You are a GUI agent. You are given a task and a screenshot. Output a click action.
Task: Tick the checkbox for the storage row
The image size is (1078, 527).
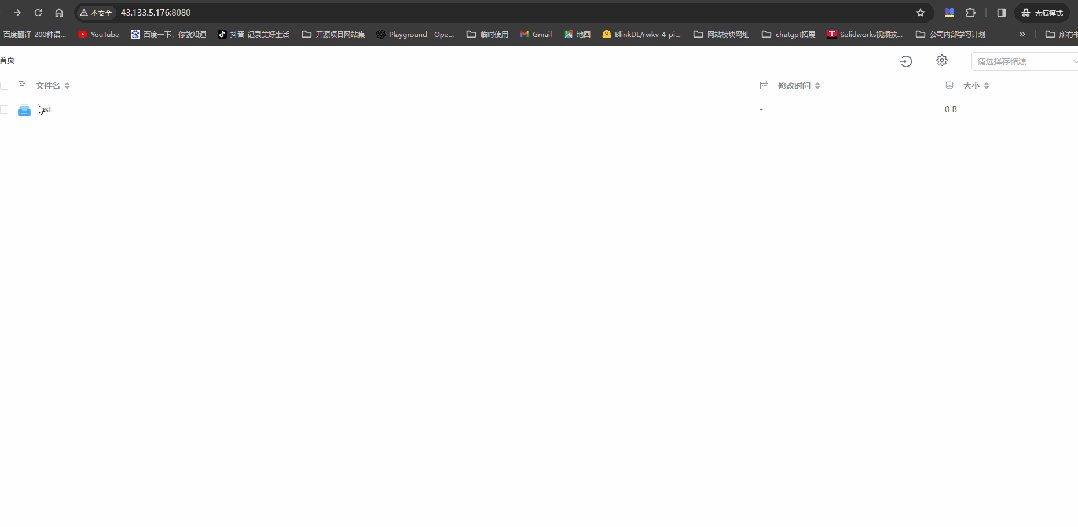(4, 109)
